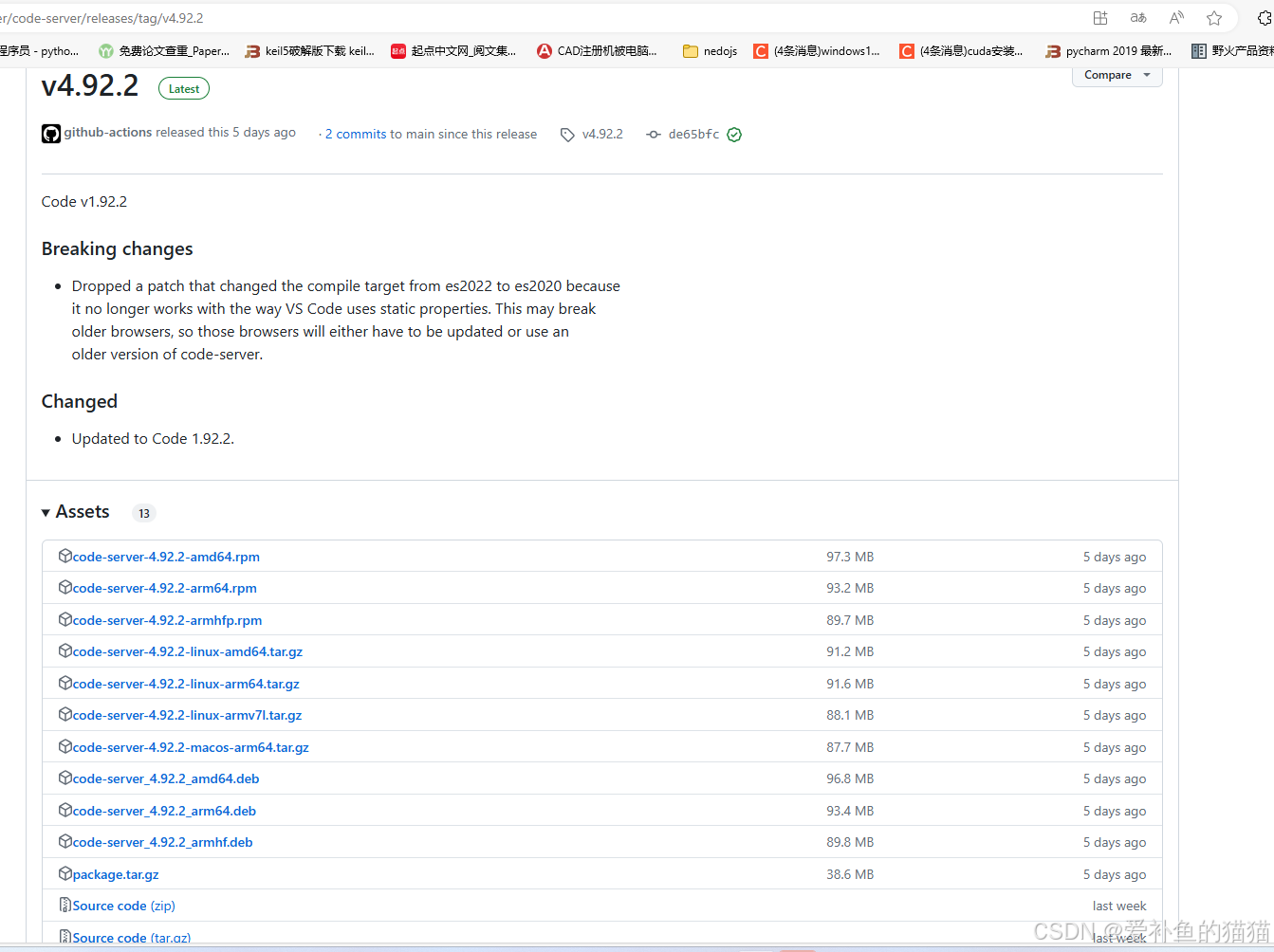Click package icon for linux-arm64.tar.gz asset
This screenshot has width=1274, height=952.
[65, 683]
